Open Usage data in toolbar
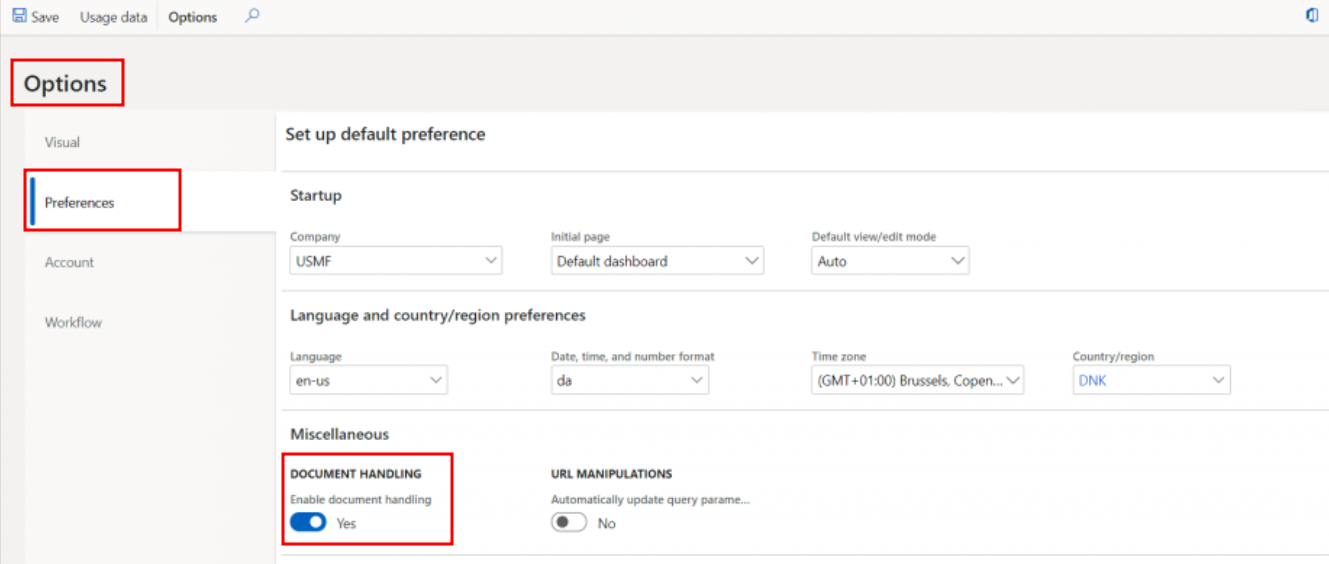 pyautogui.click(x=113, y=17)
